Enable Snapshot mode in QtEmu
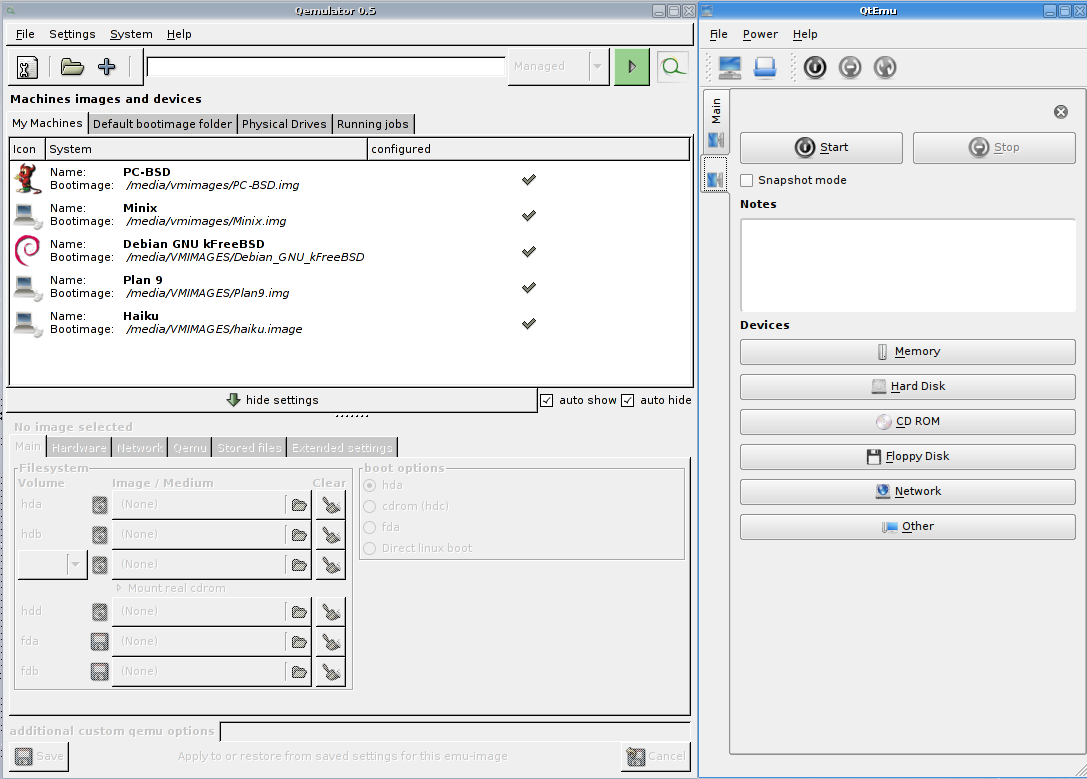Viewport: 1087px width, 779px height. 747,180
